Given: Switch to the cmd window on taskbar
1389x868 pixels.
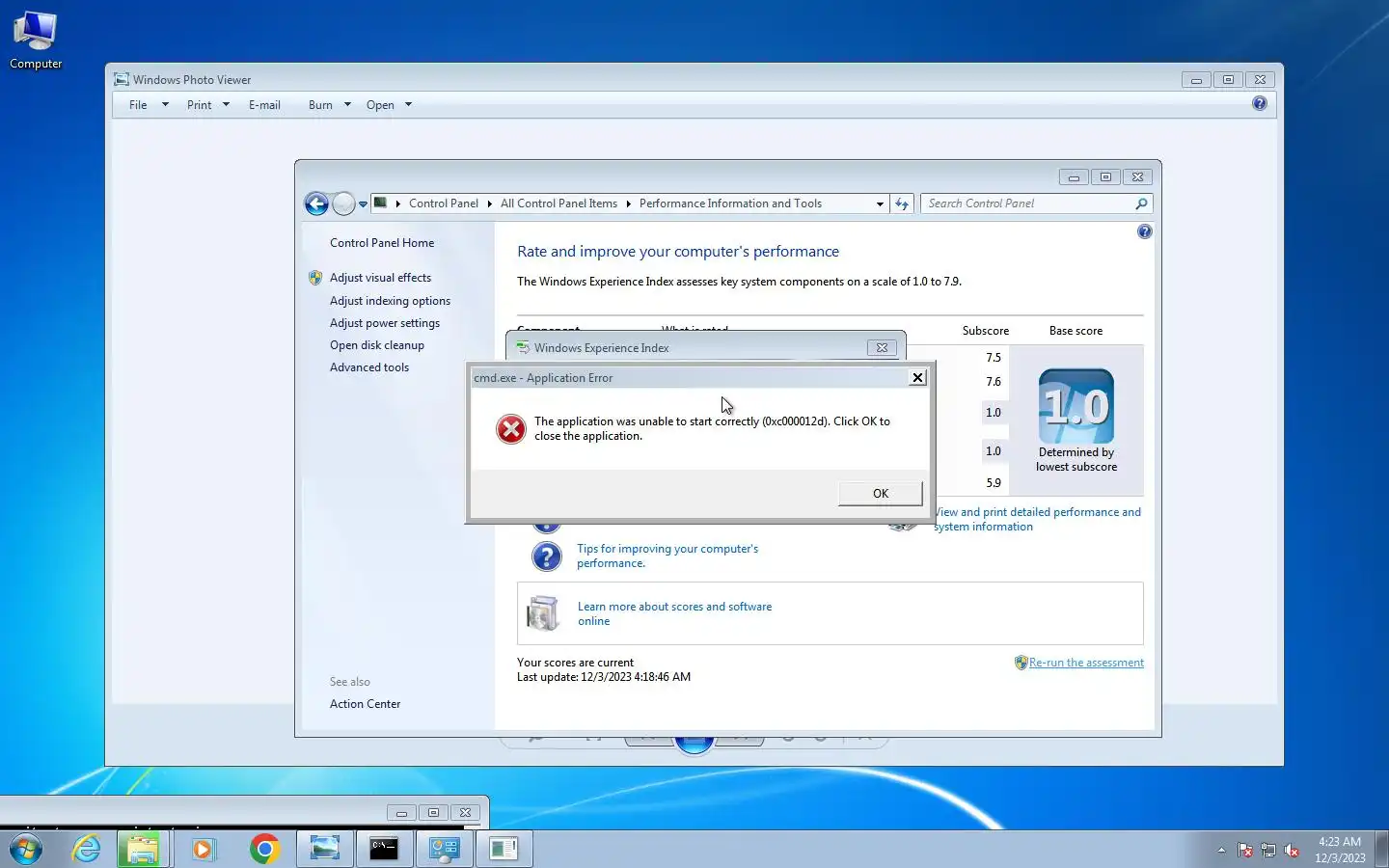Looking at the screenshot, I should pyautogui.click(x=384, y=849).
